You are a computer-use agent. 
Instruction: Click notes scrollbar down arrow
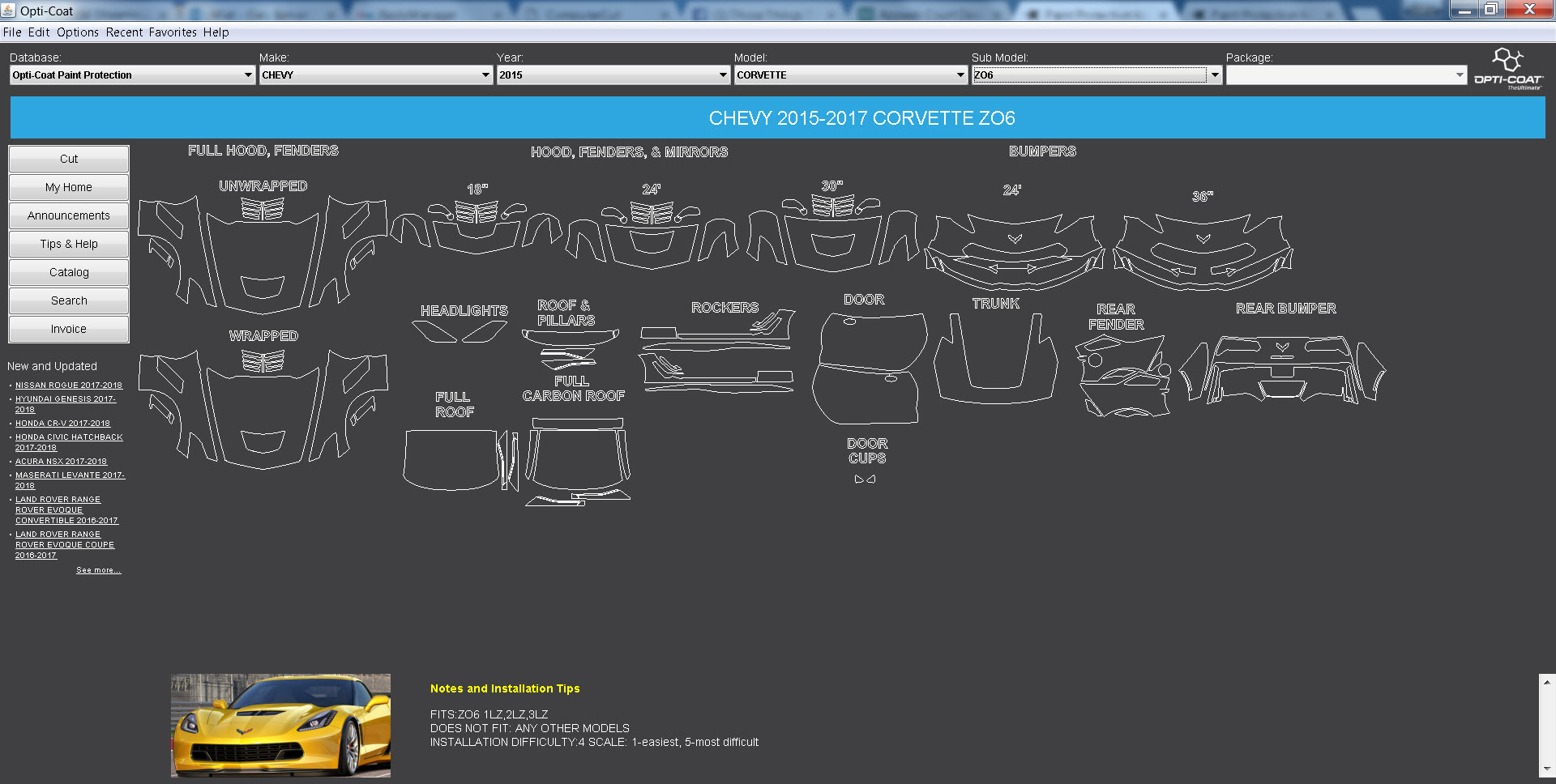[x=1547, y=769]
